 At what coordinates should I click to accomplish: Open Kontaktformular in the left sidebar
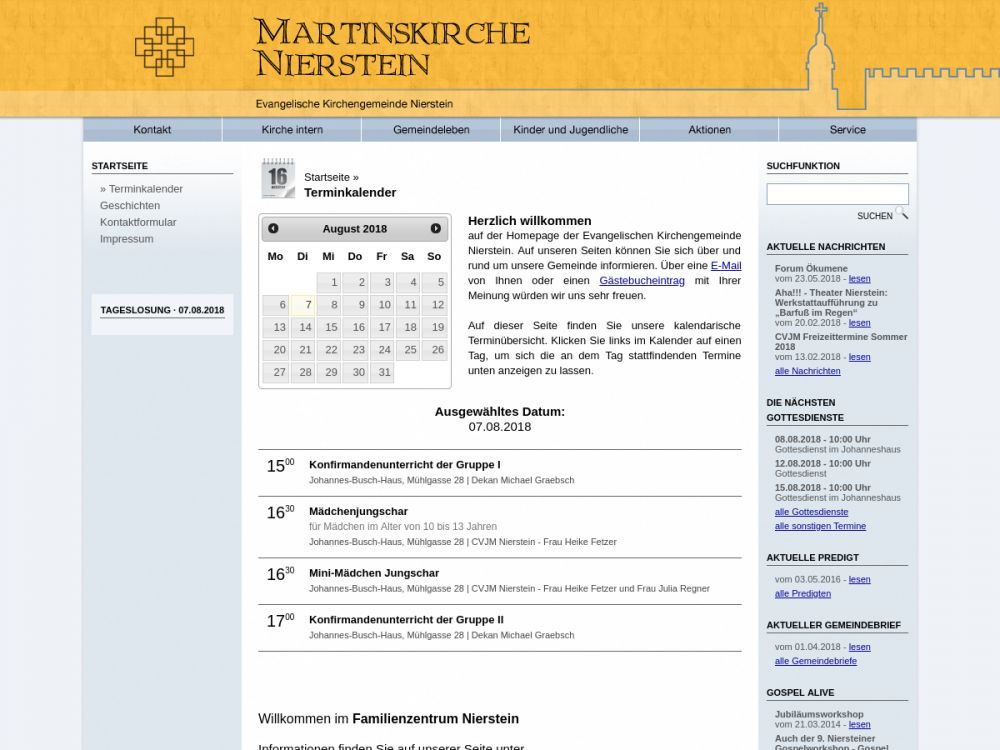[x=138, y=222]
